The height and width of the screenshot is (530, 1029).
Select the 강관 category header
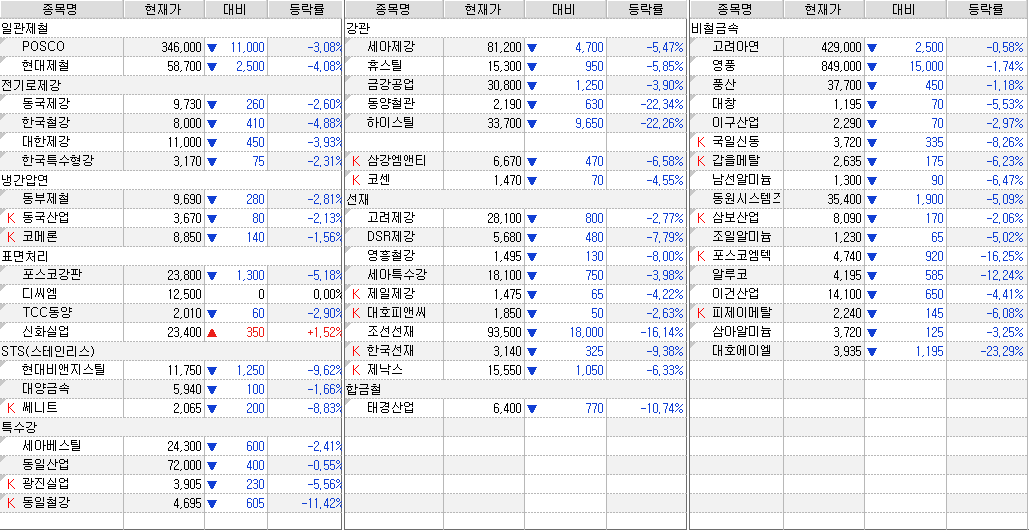pyautogui.click(x=358, y=28)
